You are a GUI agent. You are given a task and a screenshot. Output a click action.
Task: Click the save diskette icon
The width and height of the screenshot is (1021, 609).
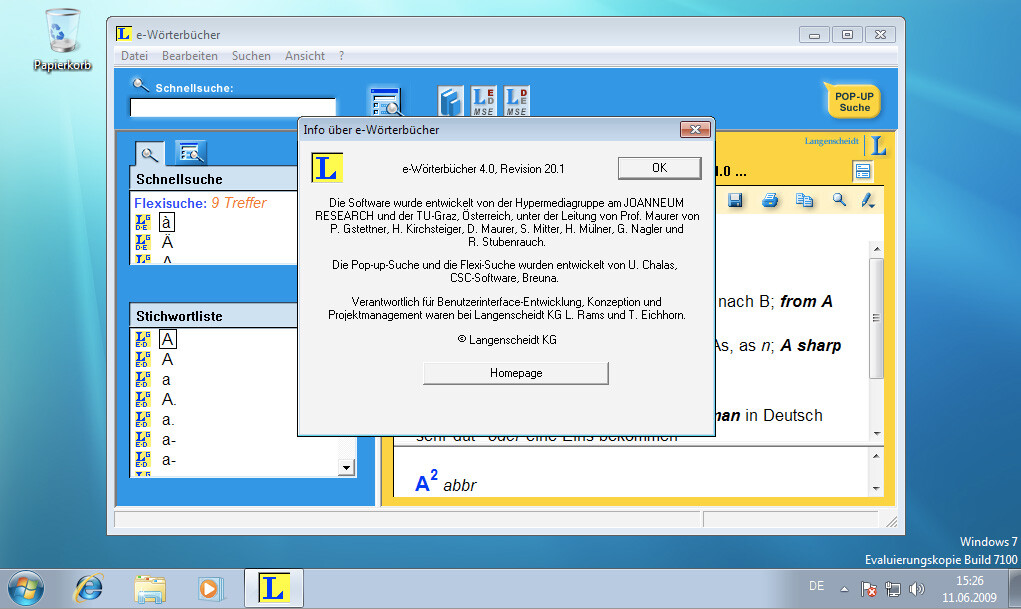point(735,200)
